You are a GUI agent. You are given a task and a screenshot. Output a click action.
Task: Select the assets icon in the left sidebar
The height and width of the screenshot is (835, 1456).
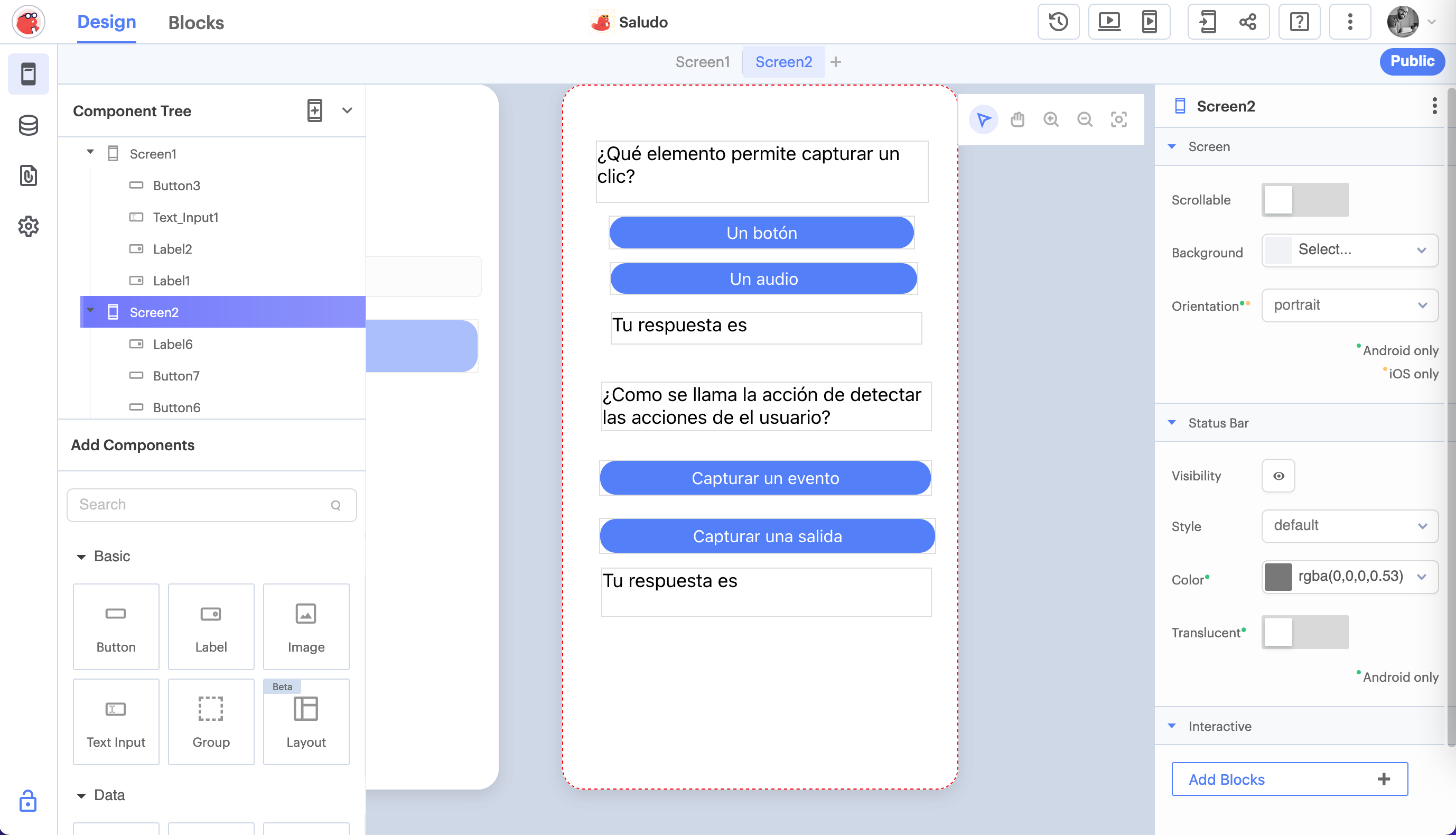click(28, 175)
